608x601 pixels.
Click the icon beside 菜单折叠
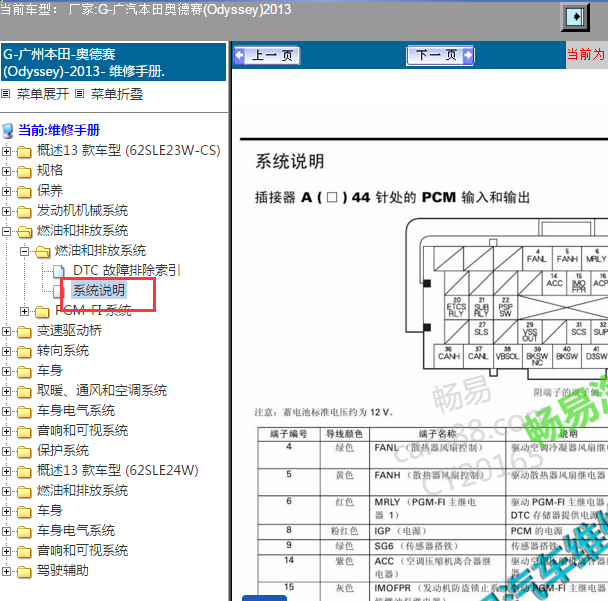[79, 93]
